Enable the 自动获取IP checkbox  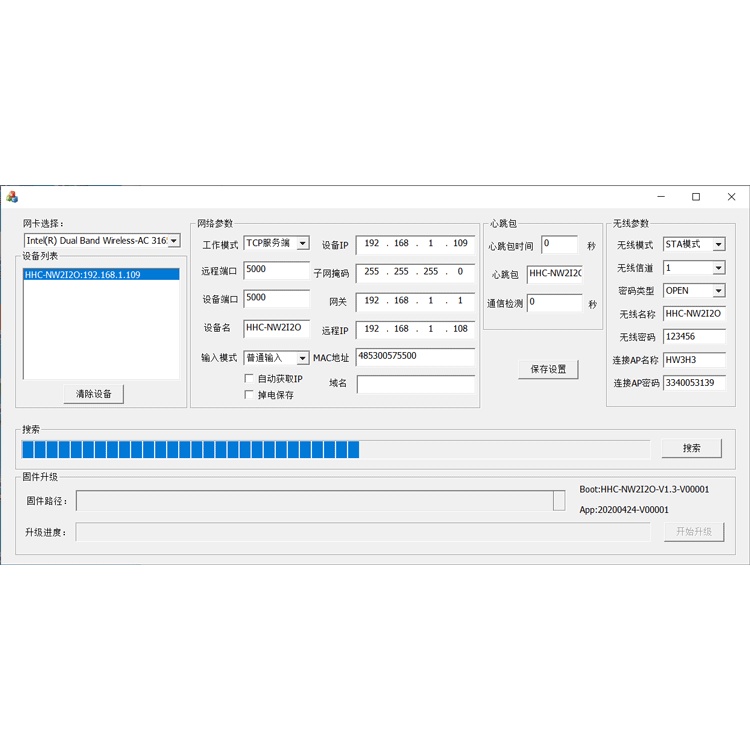tap(249, 379)
